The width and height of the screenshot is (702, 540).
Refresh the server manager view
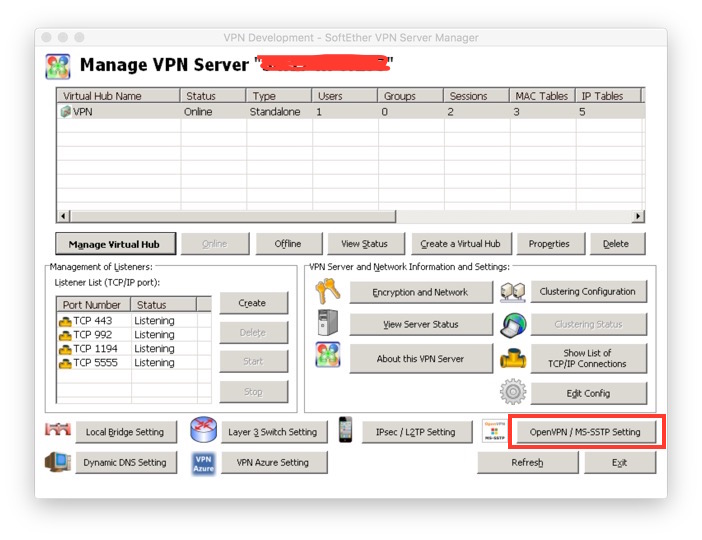click(x=527, y=462)
